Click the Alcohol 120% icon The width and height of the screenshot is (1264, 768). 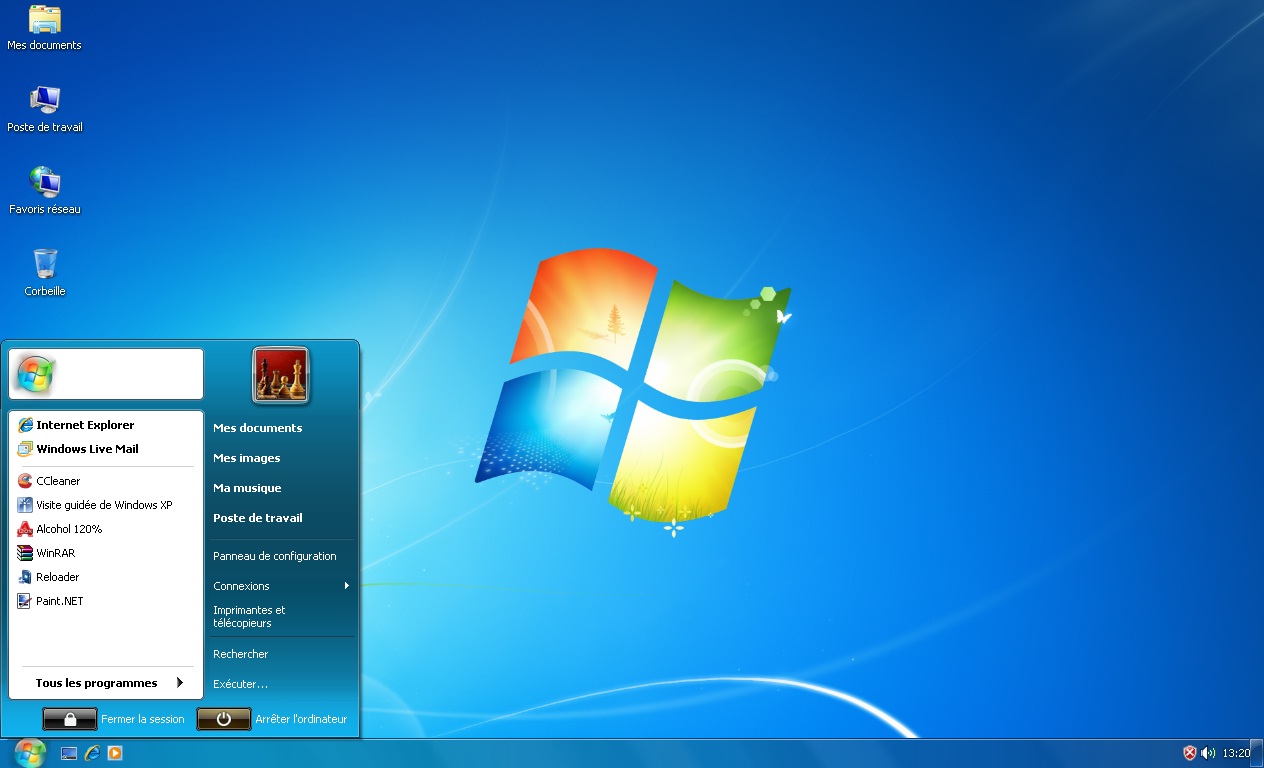pyautogui.click(x=25, y=529)
